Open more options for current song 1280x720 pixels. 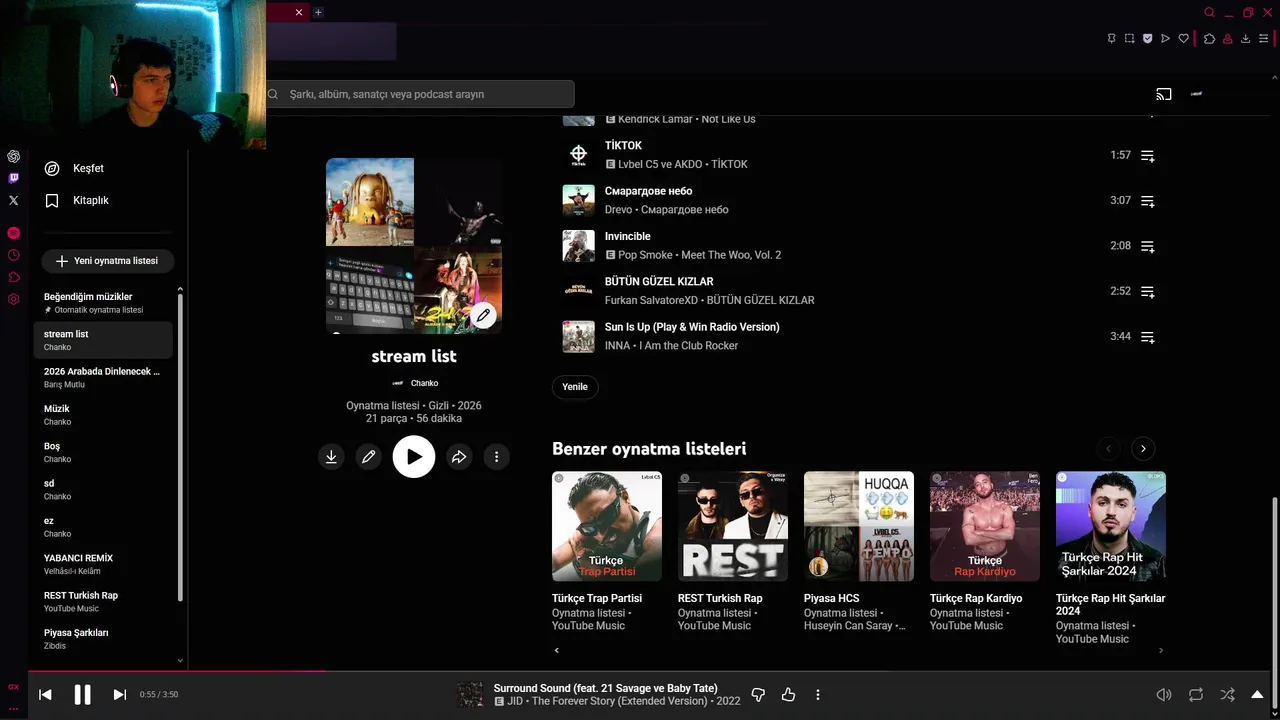tap(818, 695)
